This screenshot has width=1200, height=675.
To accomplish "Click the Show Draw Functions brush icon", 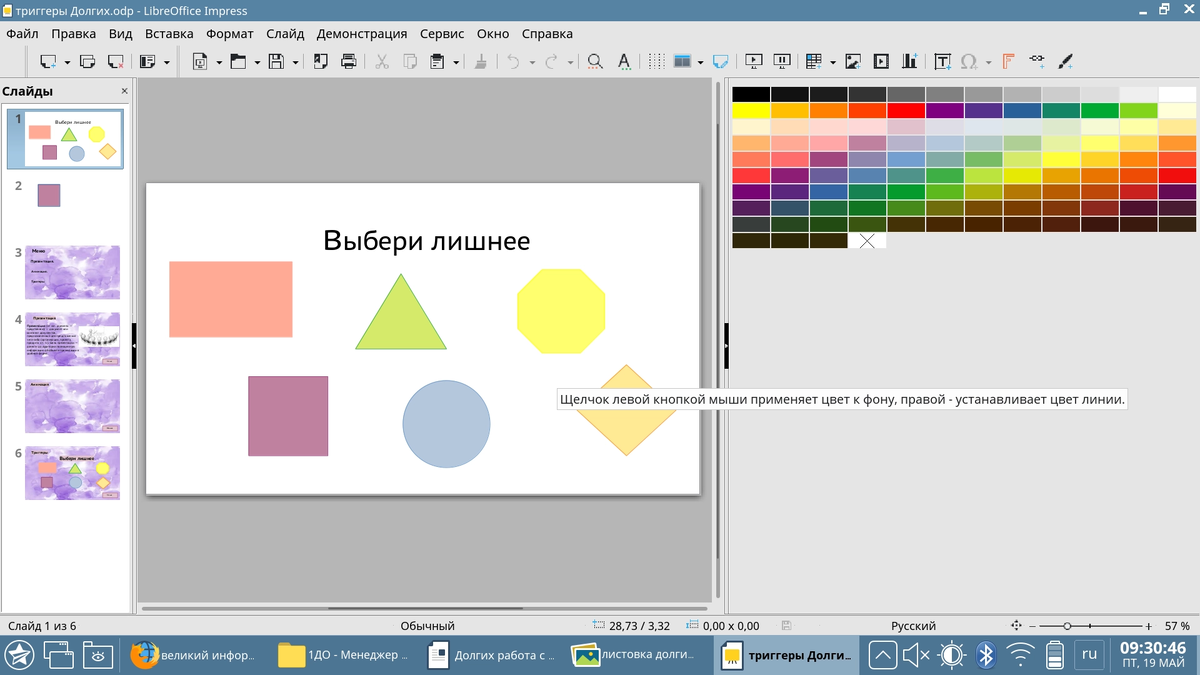I will tap(1066, 61).
